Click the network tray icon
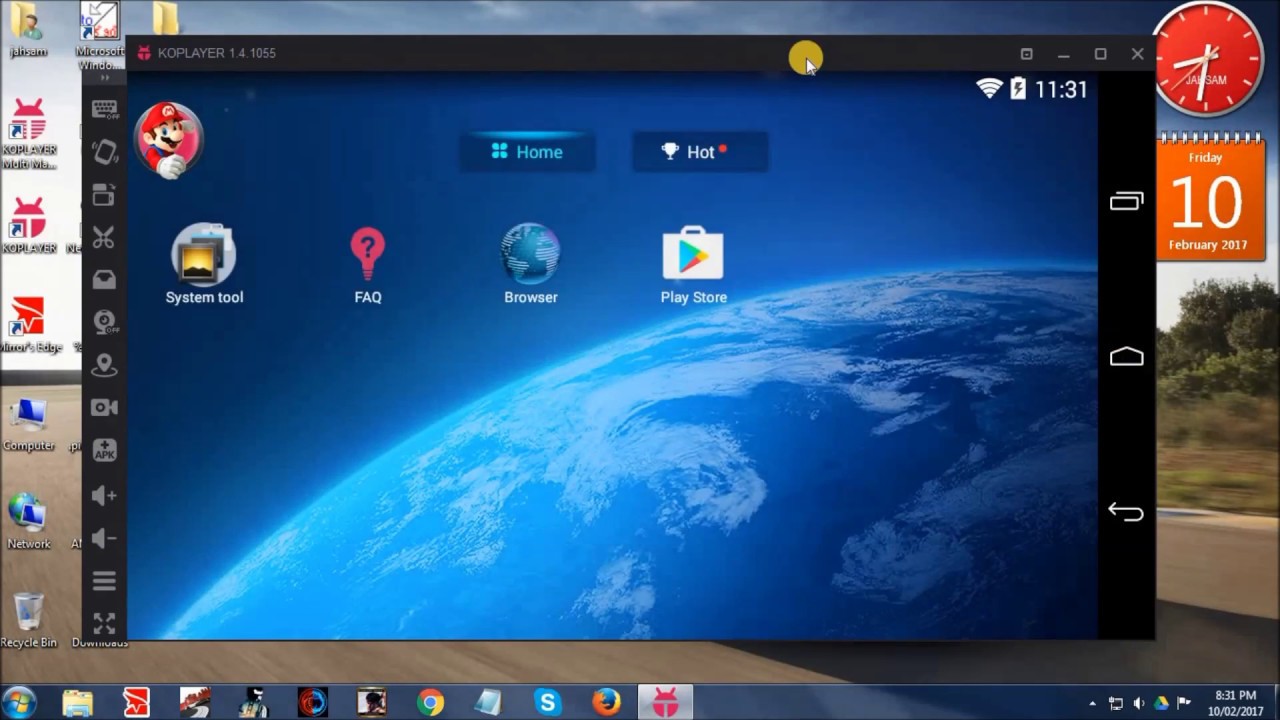Screen dimensions: 1280x720 point(1116,703)
